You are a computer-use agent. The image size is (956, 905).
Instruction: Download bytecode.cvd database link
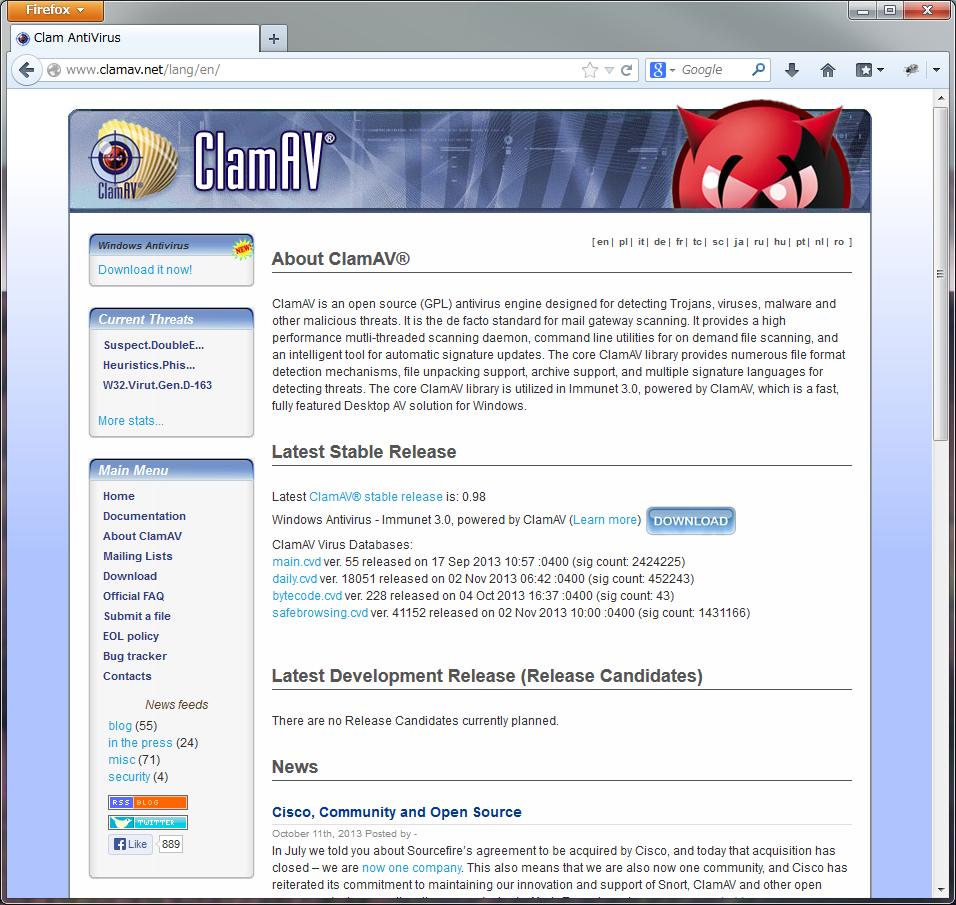pos(307,596)
